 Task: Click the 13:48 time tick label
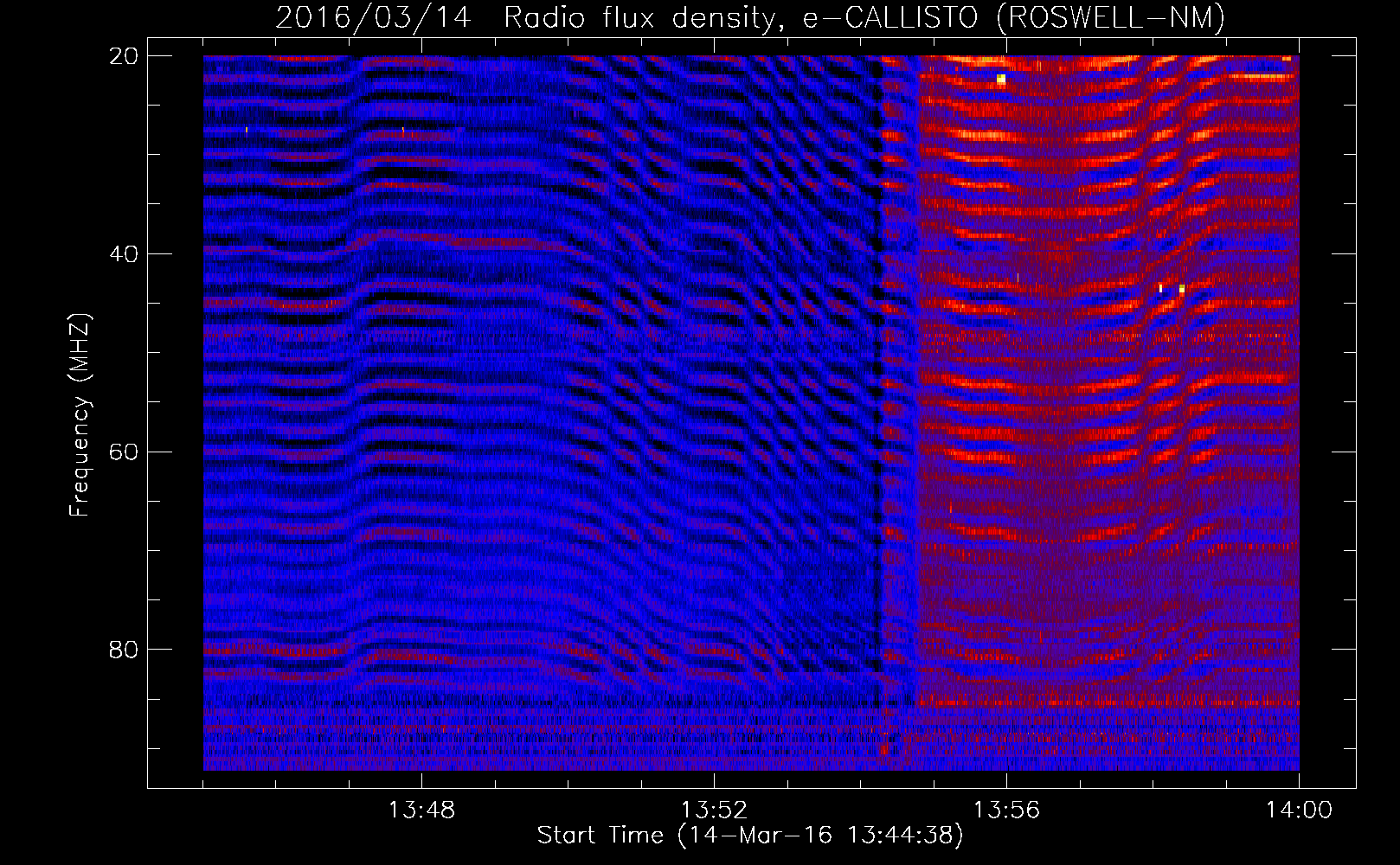[421, 811]
